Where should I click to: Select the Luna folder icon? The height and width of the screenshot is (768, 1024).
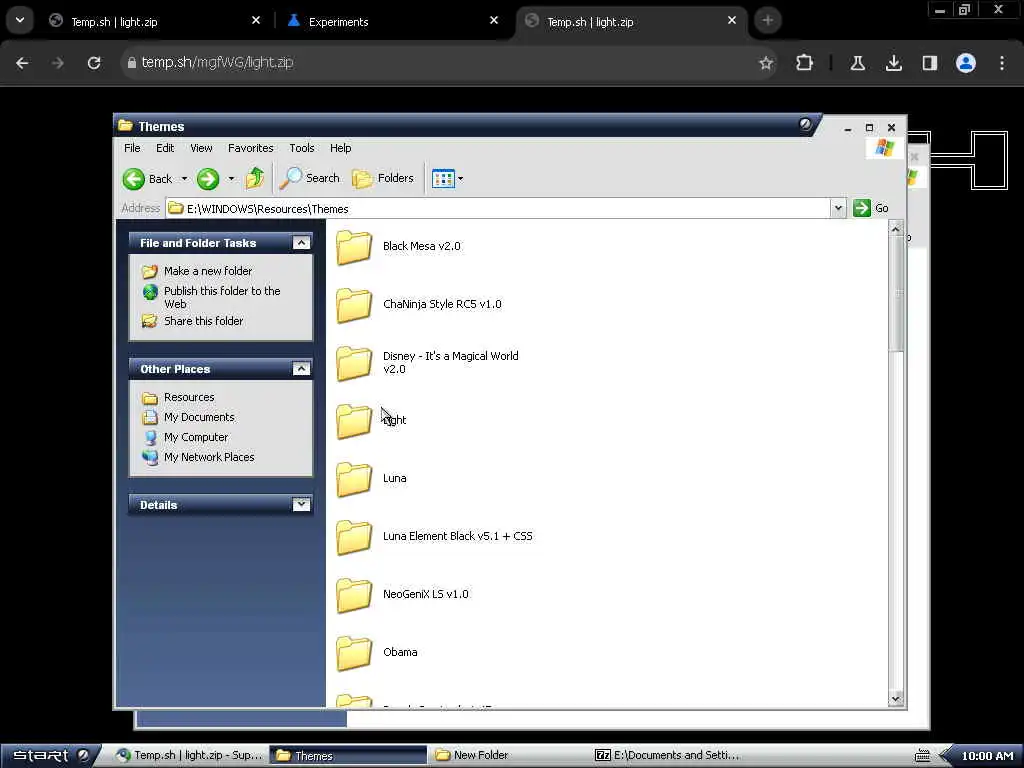[354, 479]
